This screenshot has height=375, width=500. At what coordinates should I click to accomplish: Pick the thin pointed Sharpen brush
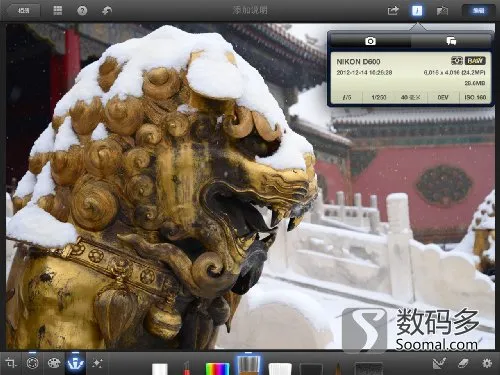click(x=338, y=369)
